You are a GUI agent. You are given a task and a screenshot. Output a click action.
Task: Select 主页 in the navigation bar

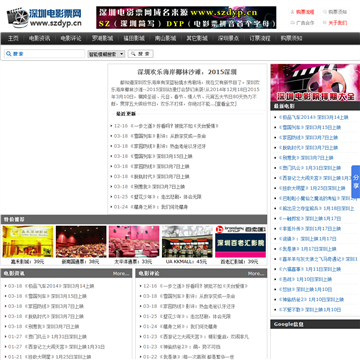pyautogui.click(x=13, y=38)
